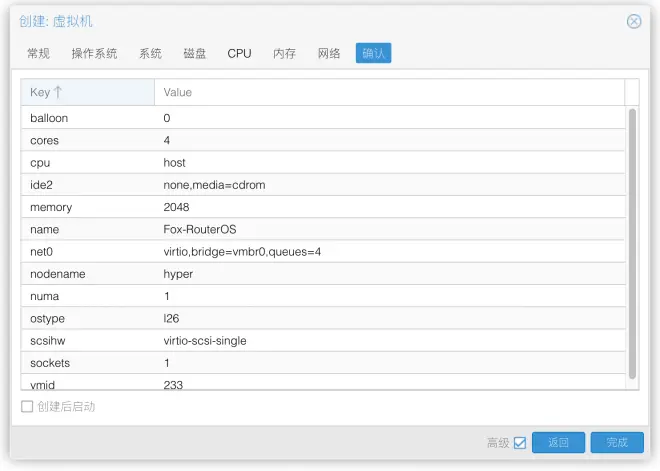
Task: Click the value 'Fox-RouterOS'
Action: [200, 229]
